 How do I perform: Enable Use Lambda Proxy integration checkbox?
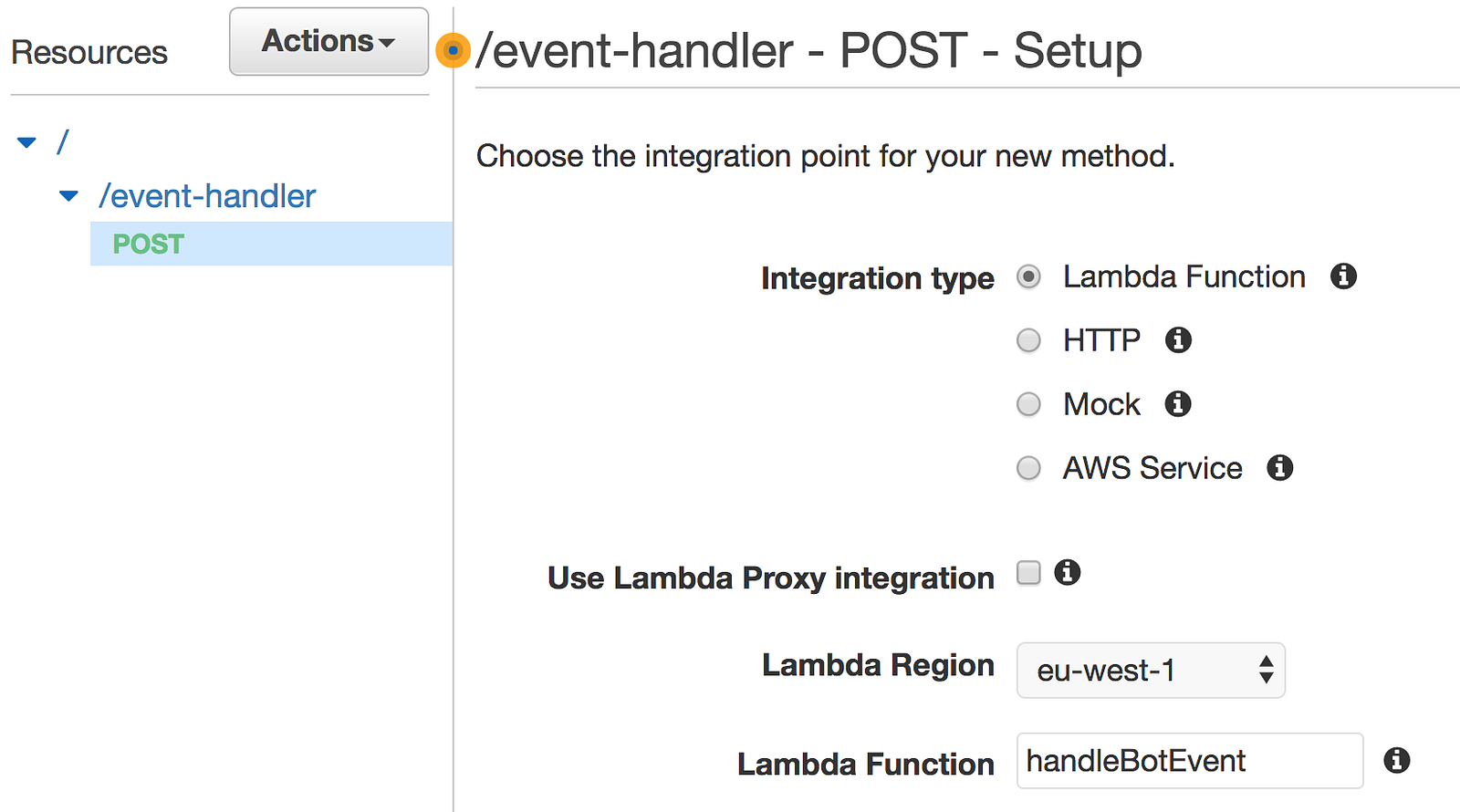(x=1029, y=573)
